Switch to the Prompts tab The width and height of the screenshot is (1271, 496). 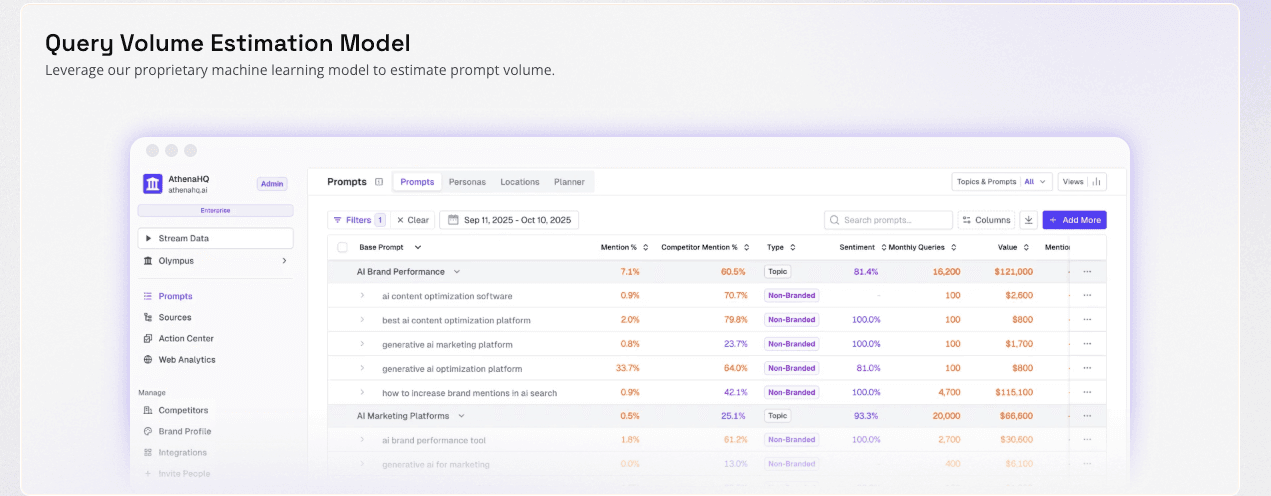tap(417, 182)
